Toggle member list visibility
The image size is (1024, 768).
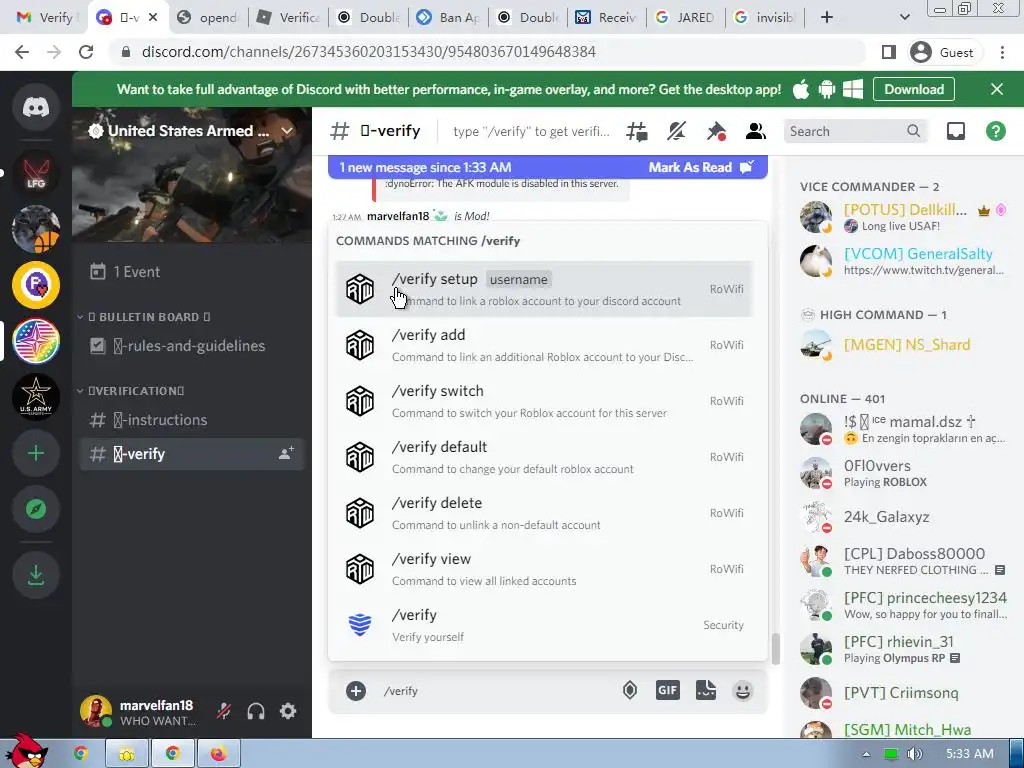coord(756,131)
